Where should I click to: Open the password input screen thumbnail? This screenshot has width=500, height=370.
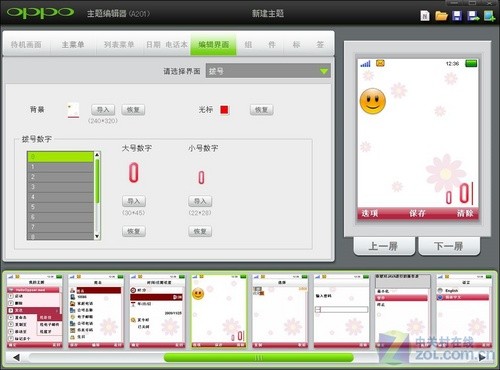[341, 311]
